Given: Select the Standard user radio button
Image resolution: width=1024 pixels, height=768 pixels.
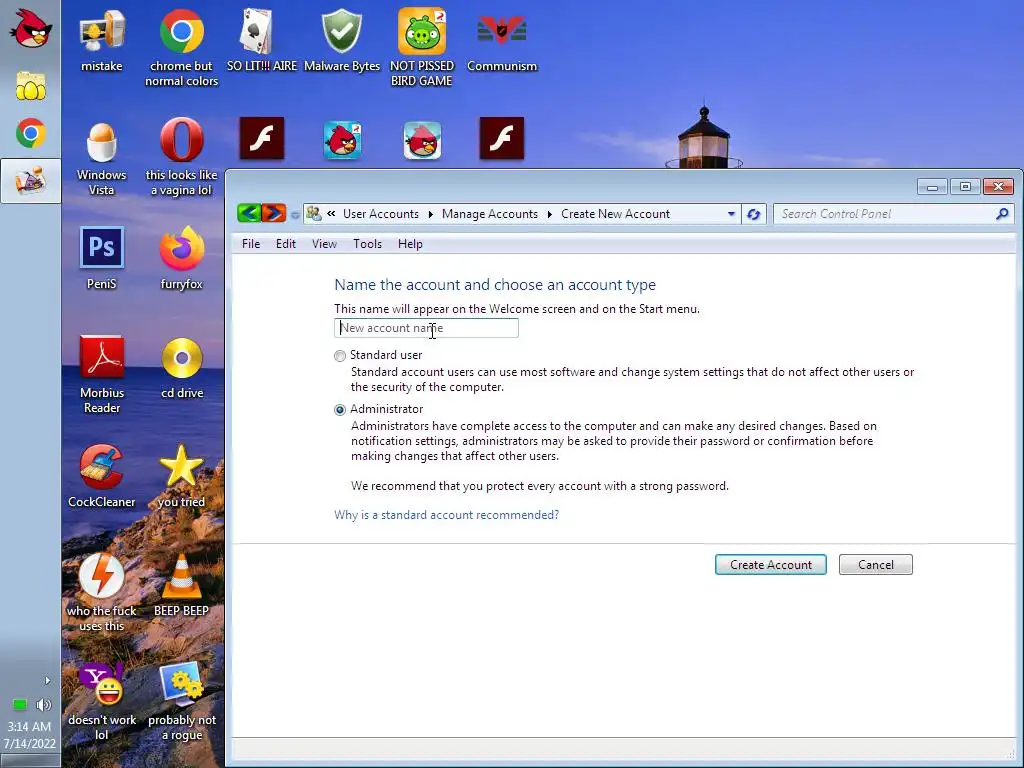Looking at the screenshot, I should 340,356.
